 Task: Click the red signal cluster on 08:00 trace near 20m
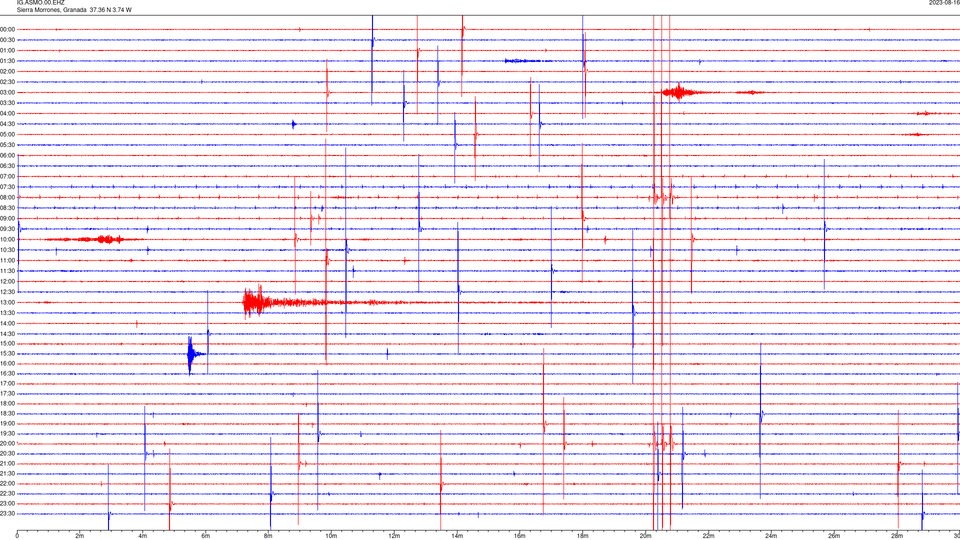662,197
